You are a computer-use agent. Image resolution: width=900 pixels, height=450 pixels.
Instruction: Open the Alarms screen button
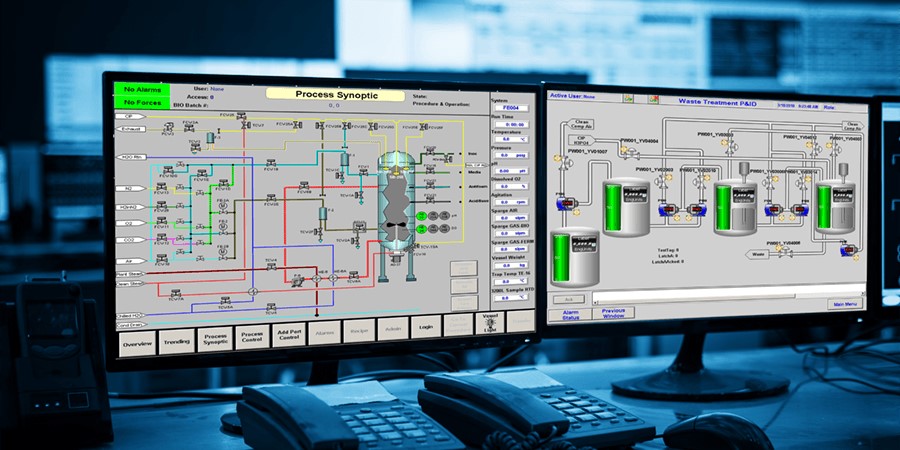coord(324,332)
